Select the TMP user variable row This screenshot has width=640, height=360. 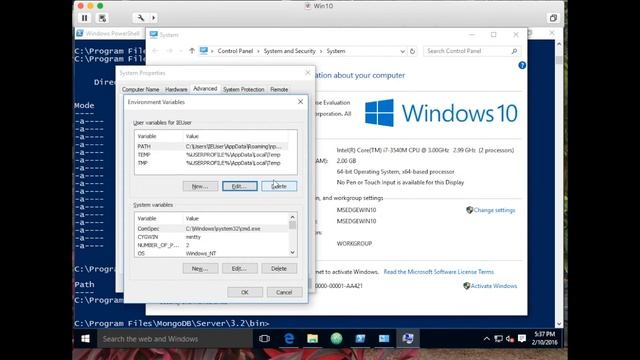coord(212,163)
